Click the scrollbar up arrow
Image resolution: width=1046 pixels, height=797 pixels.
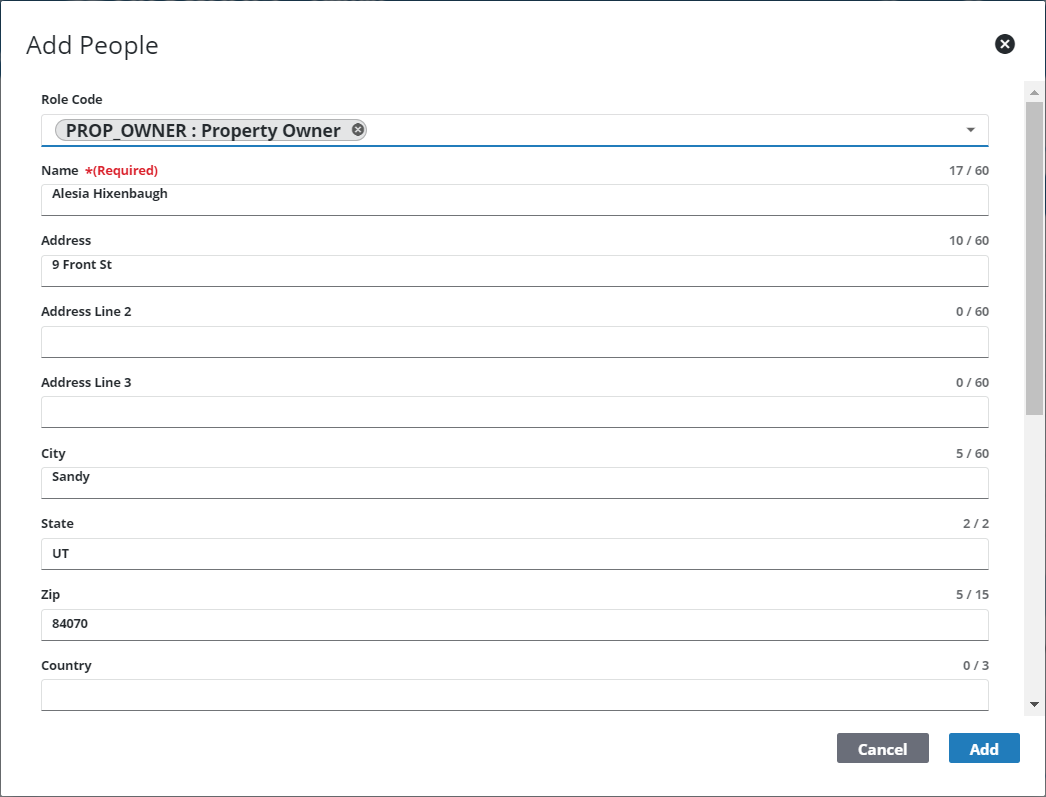pos(1034,92)
